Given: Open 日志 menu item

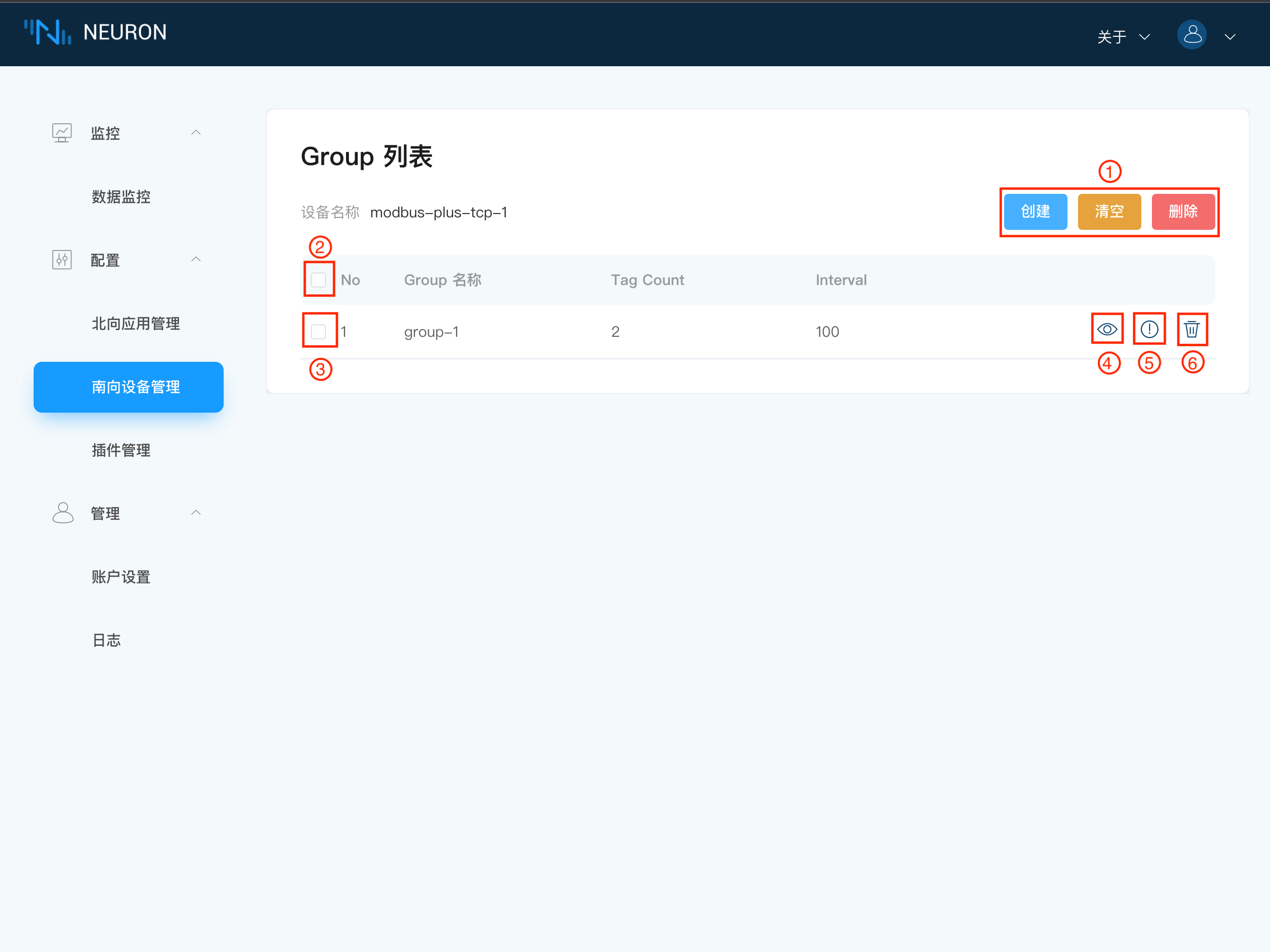Looking at the screenshot, I should pos(107,641).
